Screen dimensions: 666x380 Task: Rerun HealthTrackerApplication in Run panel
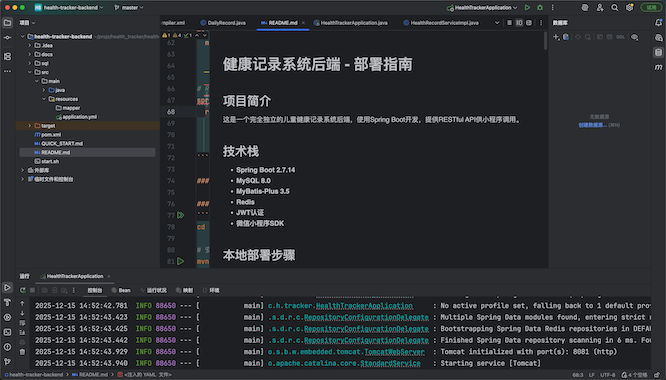[x=23, y=290]
